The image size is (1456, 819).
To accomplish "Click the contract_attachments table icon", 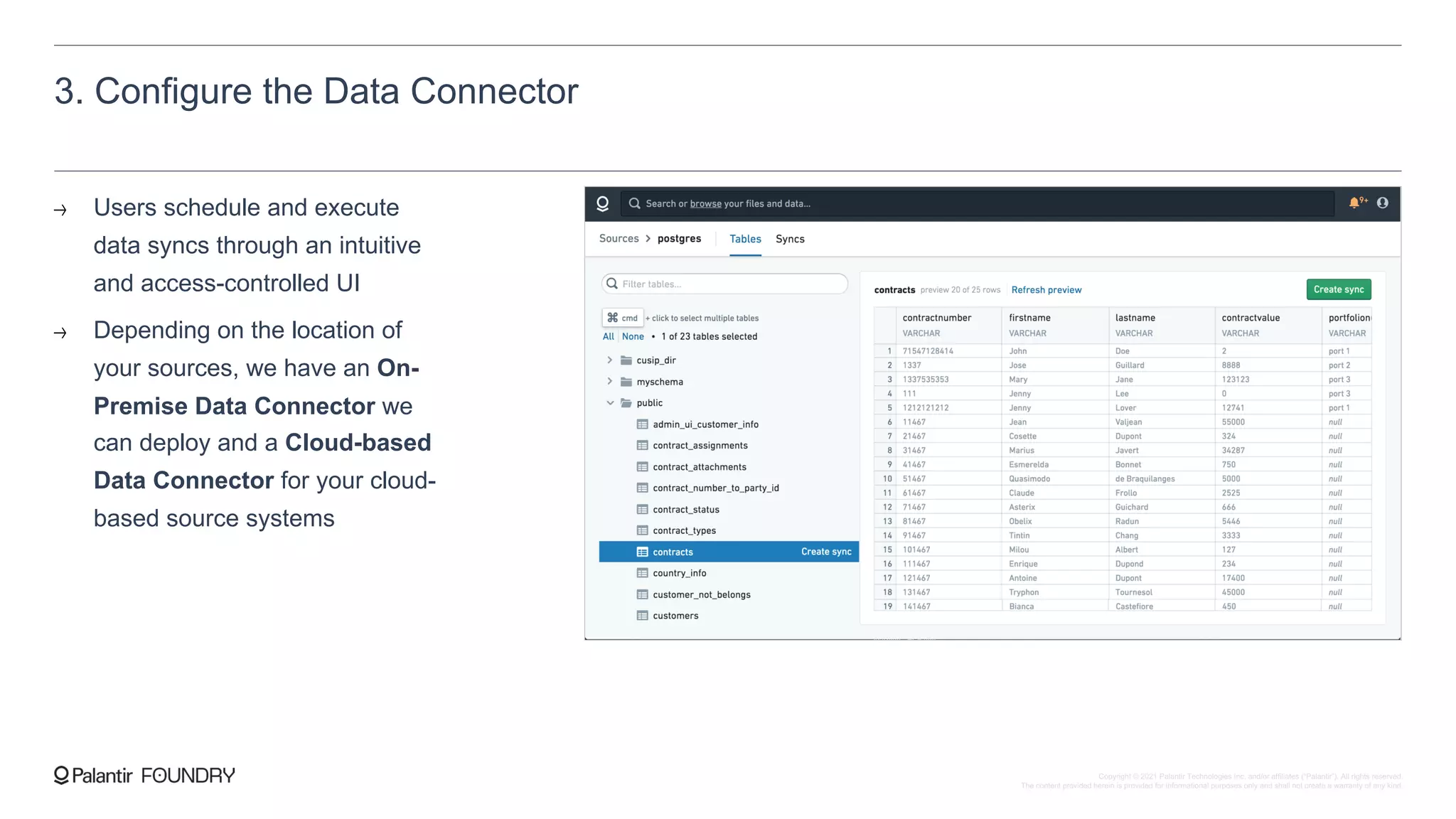I will click(x=642, y=467).
